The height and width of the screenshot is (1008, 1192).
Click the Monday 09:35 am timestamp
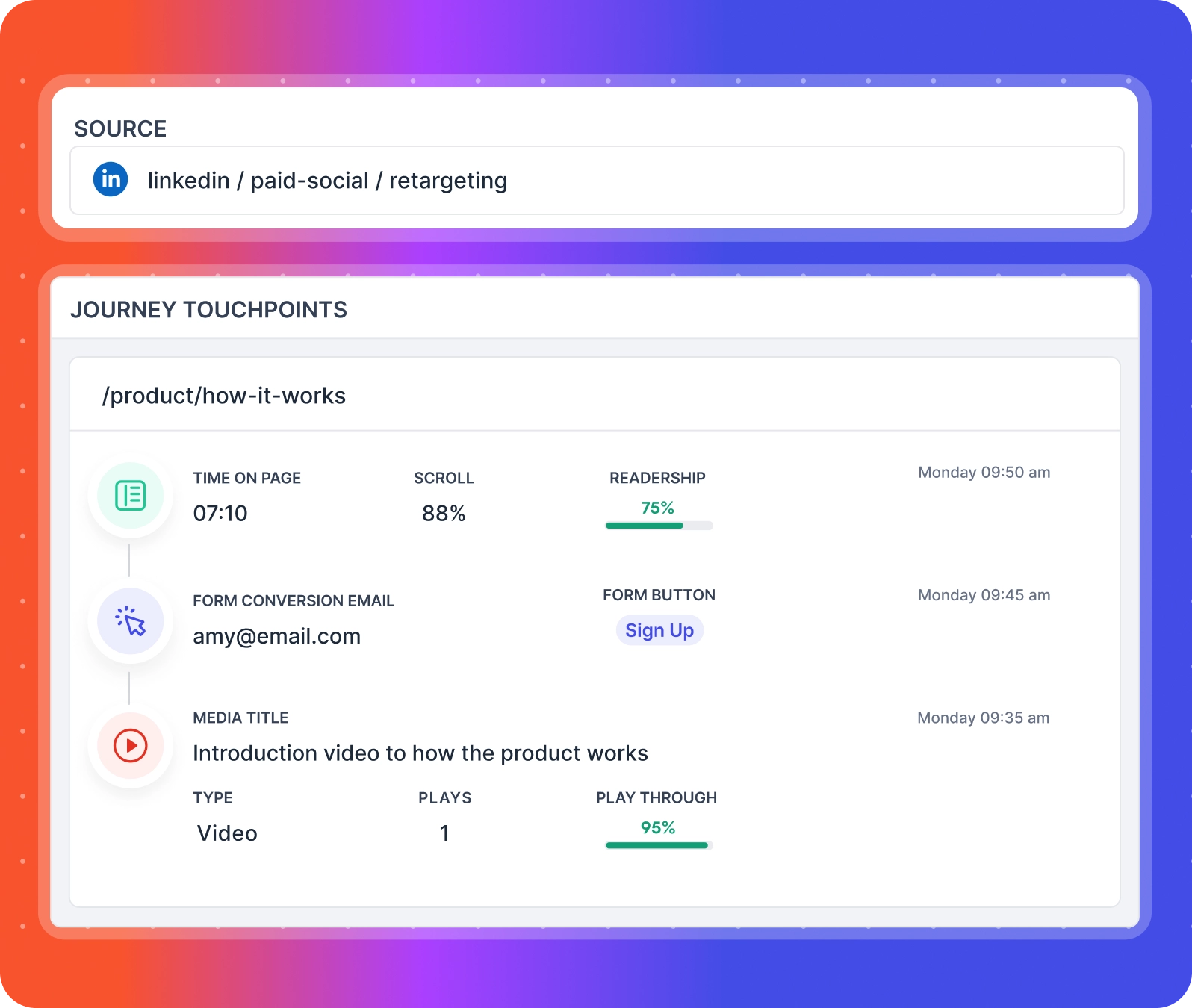984,718
